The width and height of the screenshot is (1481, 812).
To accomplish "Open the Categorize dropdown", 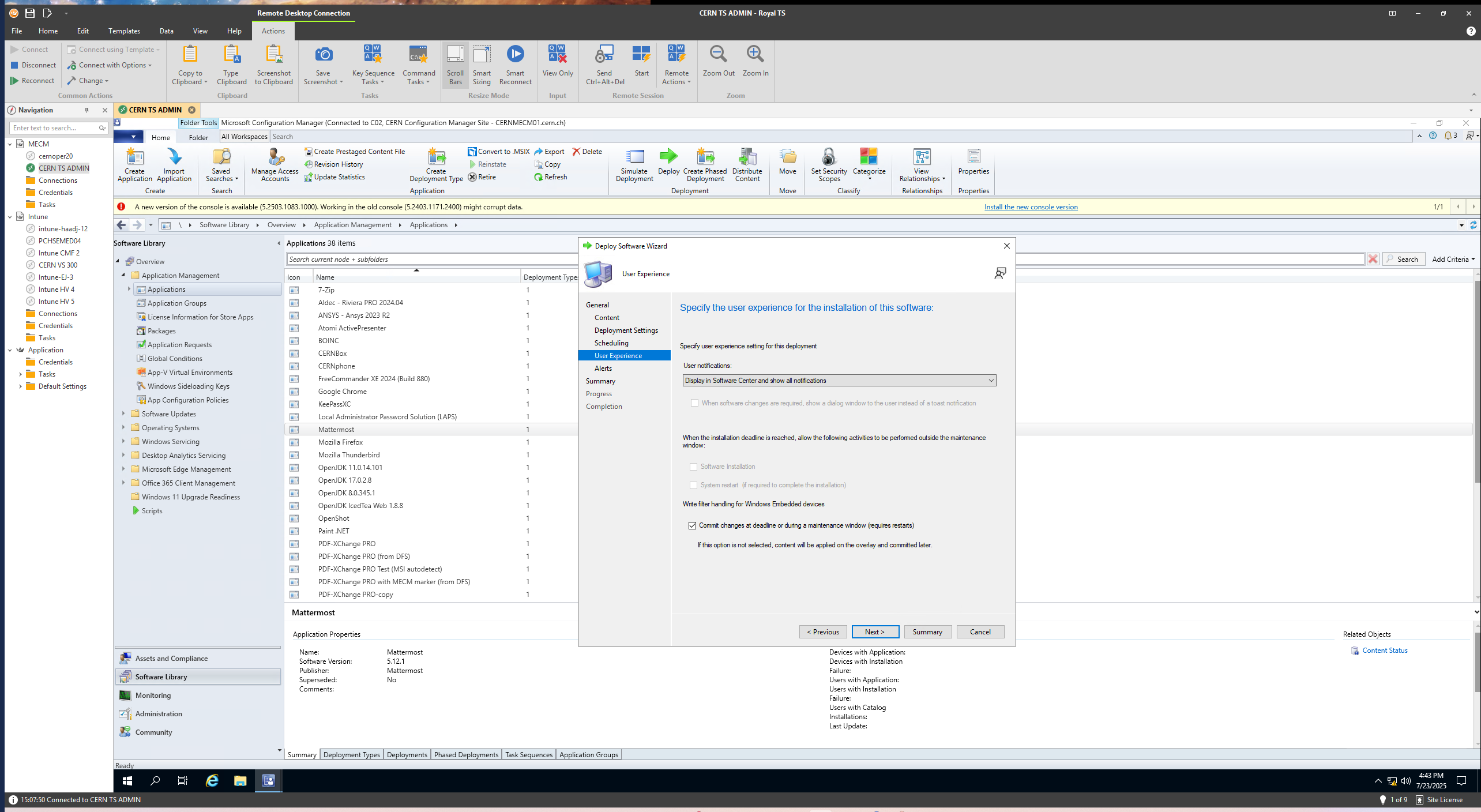I will [x=869, y=164].
